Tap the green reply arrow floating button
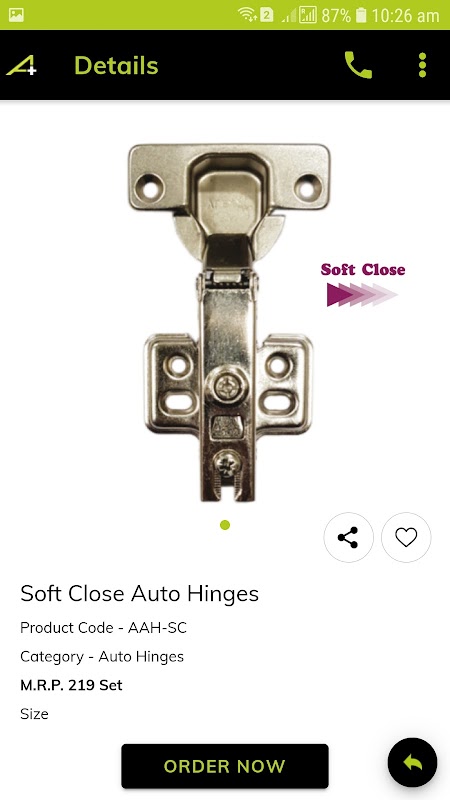This screenshot has height=800, width=450. pyautogui.click(x=412, y=763)
